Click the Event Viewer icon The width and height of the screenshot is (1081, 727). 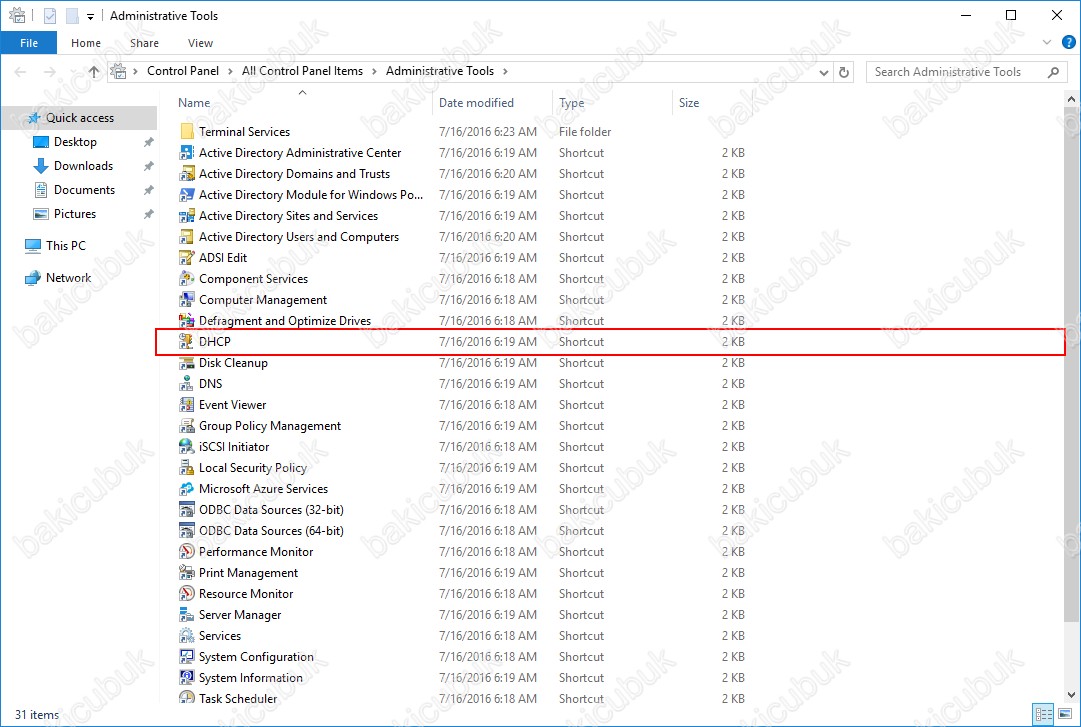pyautogui.click(x=186, y=405)
